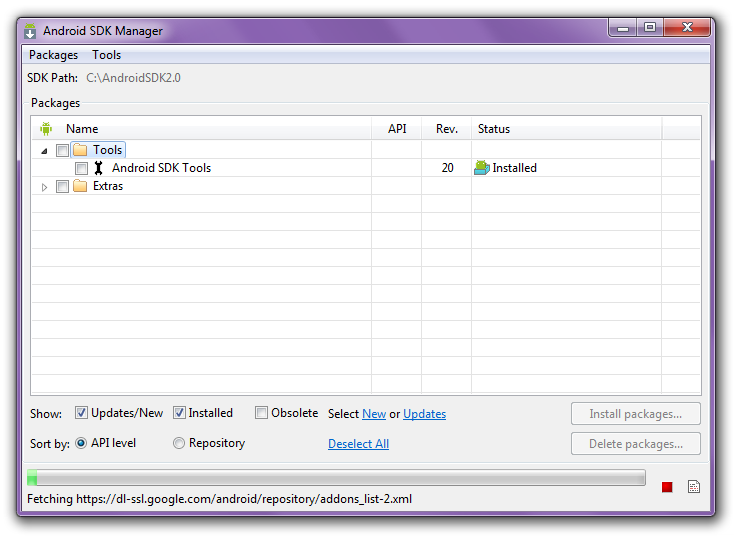Uncheck the Installed filter checkbox

pos(179,412)
